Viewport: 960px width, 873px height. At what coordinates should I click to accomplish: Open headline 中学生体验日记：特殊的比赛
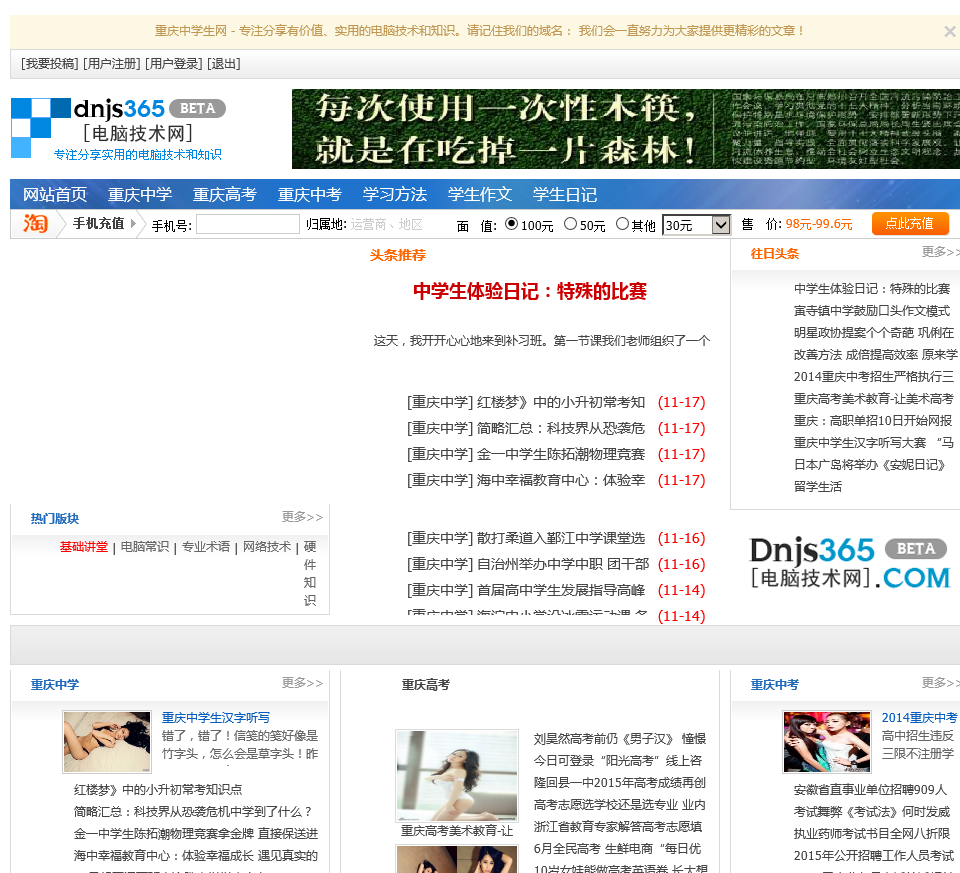[530, 291]
